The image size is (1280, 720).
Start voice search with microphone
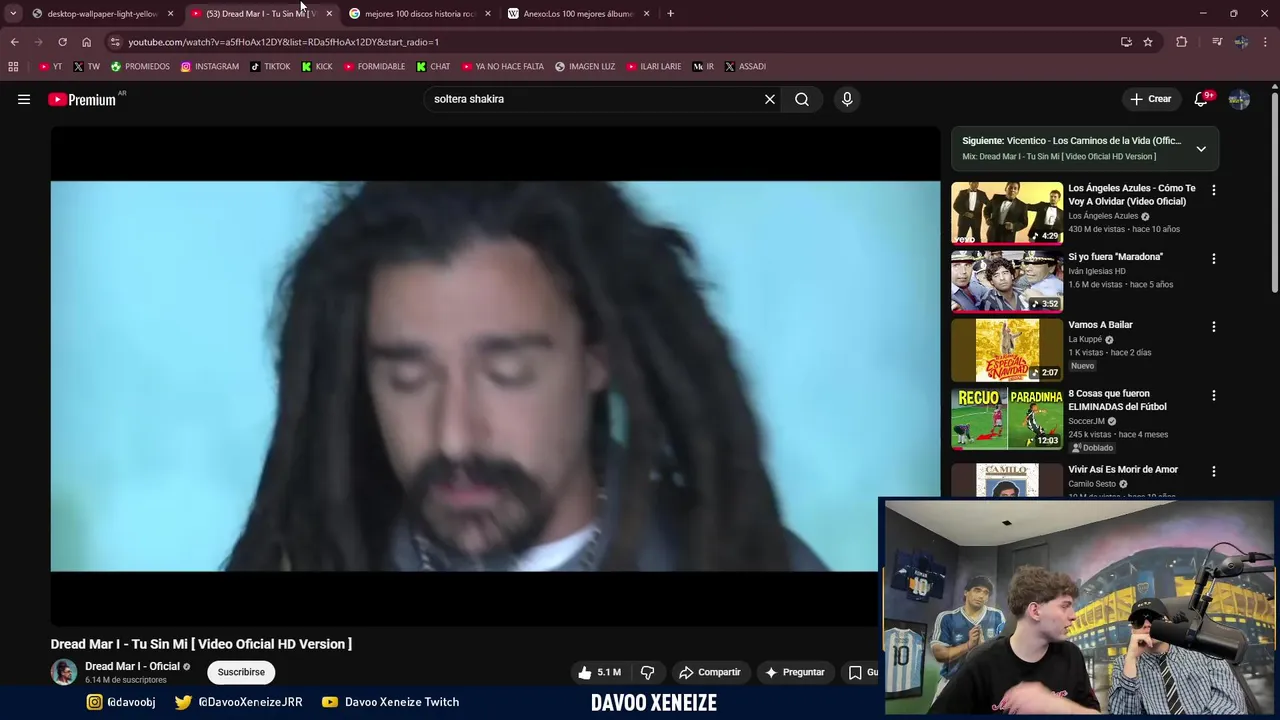tap(847, 99)
